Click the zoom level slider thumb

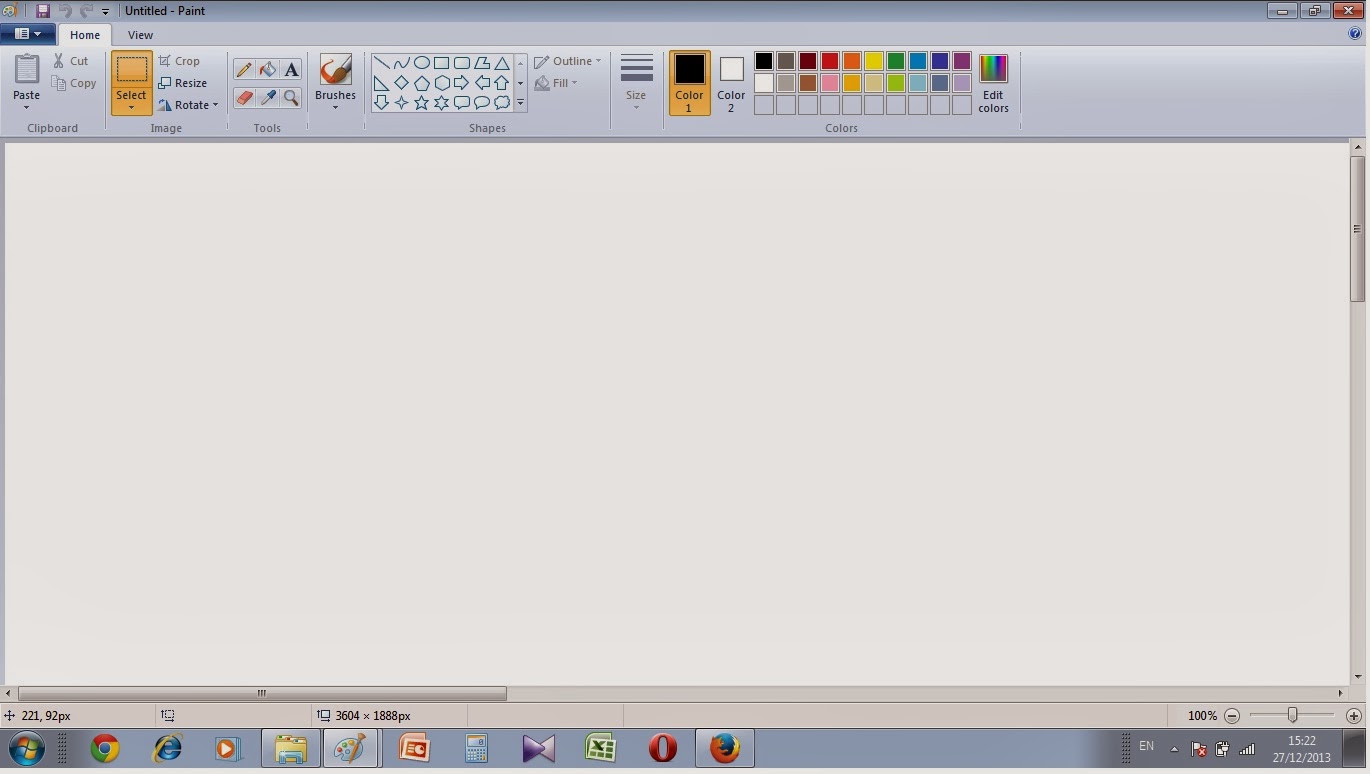point(1292,715)
